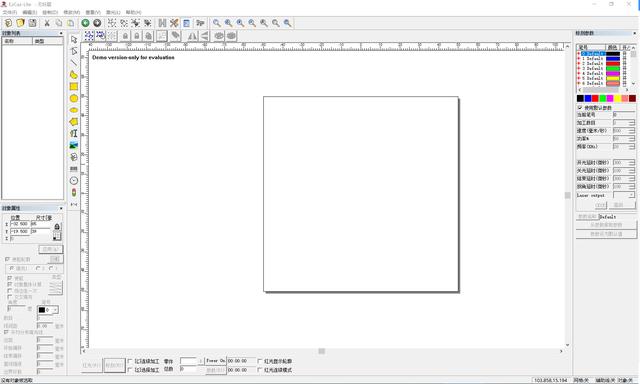This screenshot has width=640, height=384.
Task: Click the save file toolbar icon
Action: [x=32, y=23]
